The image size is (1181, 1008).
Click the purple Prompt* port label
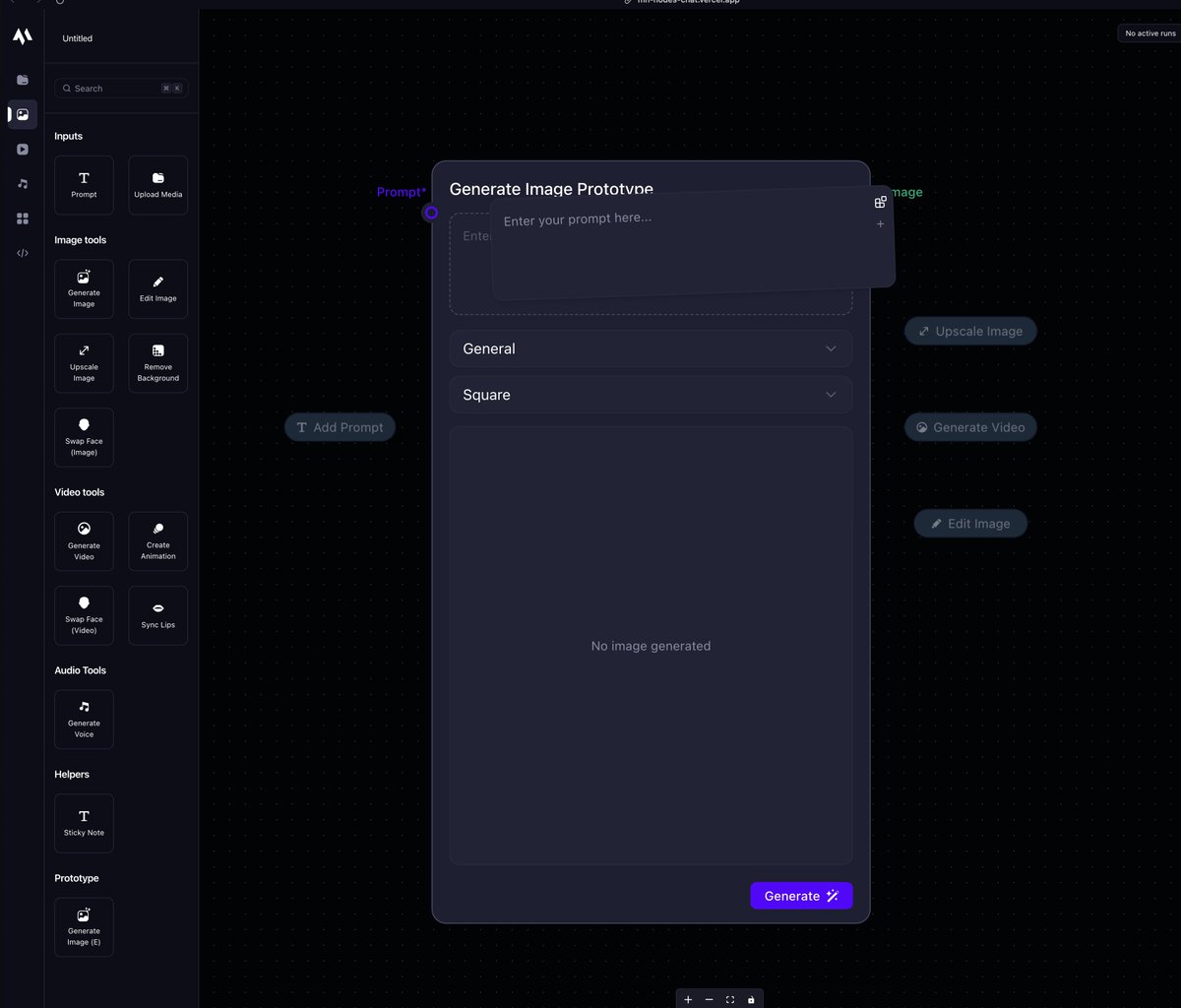pyautogui.click(x=402, y=192)
